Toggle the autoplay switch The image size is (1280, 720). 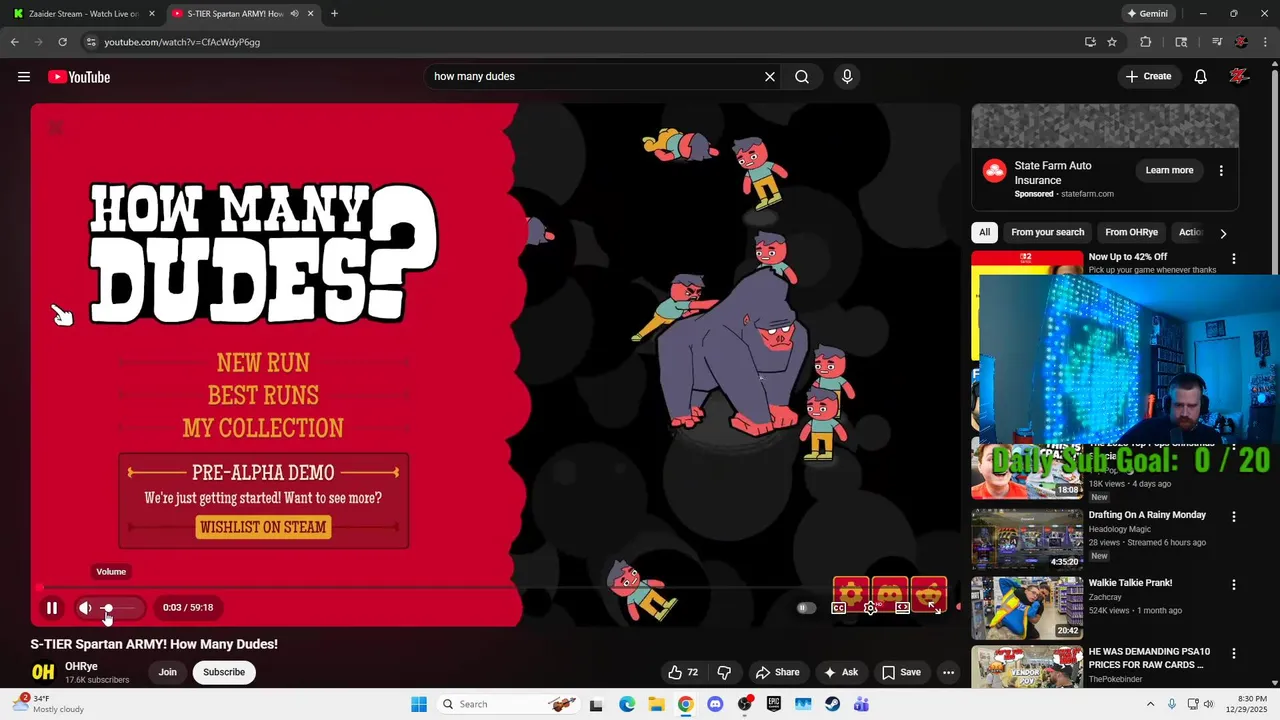pyautogui.click(x=806, y=607)
